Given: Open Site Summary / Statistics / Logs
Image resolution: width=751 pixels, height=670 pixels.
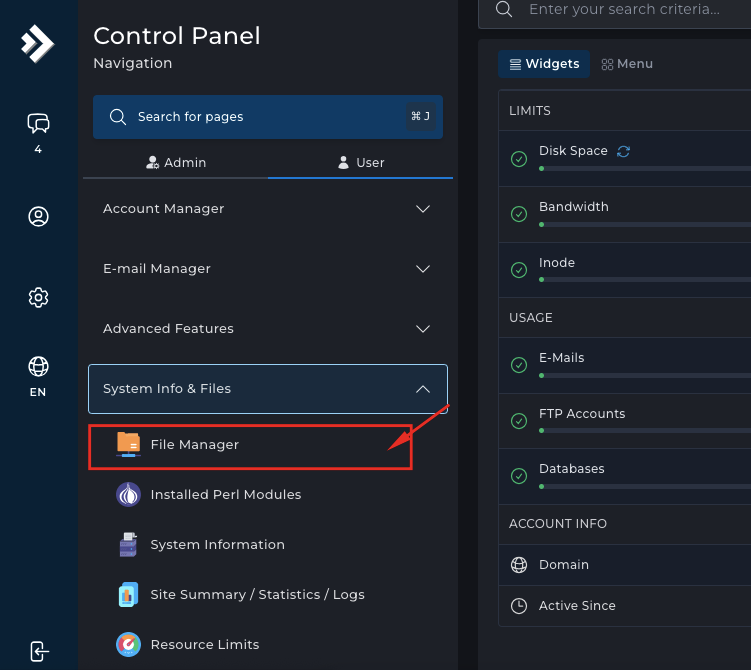Looking at the screenshot, I should (x=257, y=595).
